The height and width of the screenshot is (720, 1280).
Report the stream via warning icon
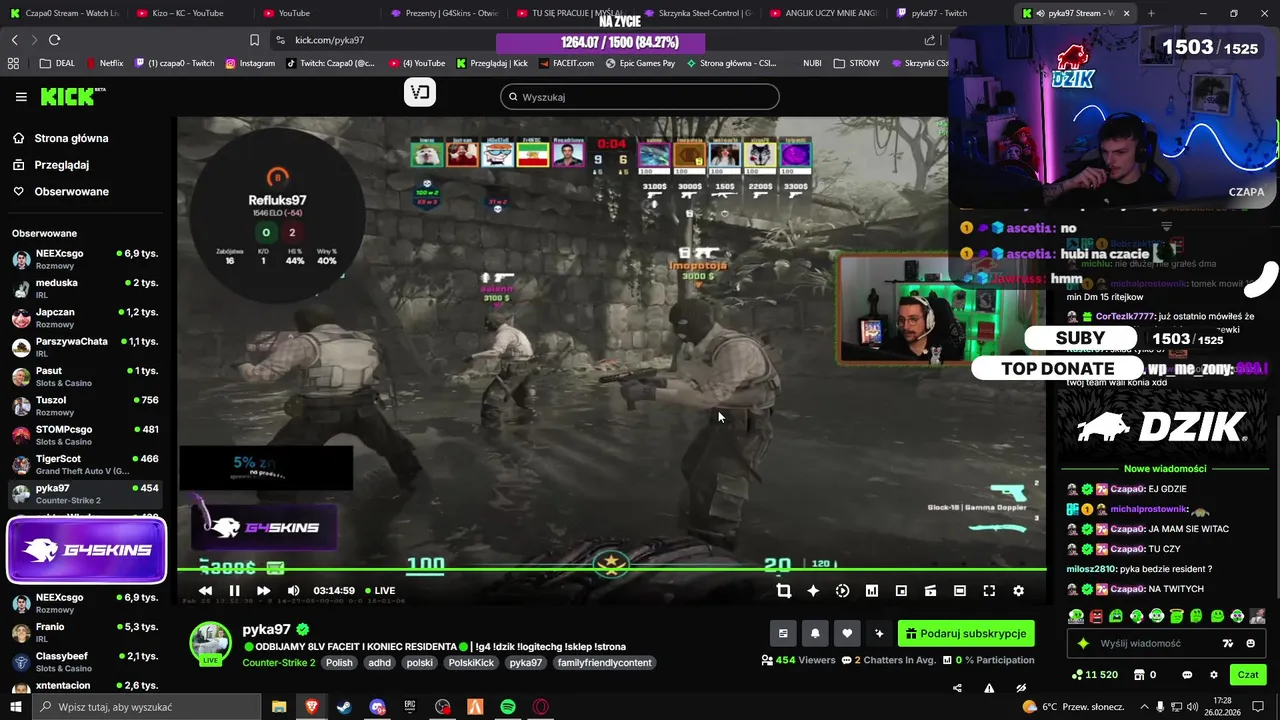[989, 688]
